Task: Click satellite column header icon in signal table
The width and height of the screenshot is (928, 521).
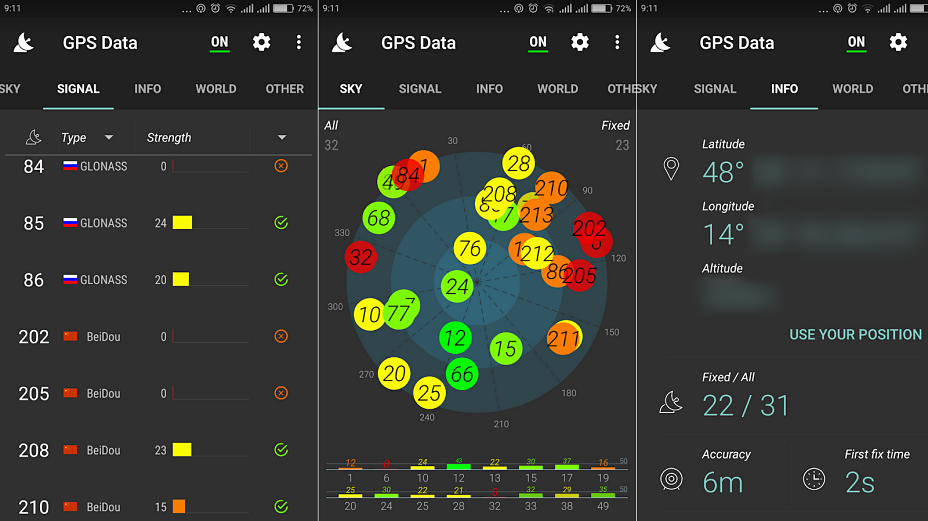Action: click(34, 137)
